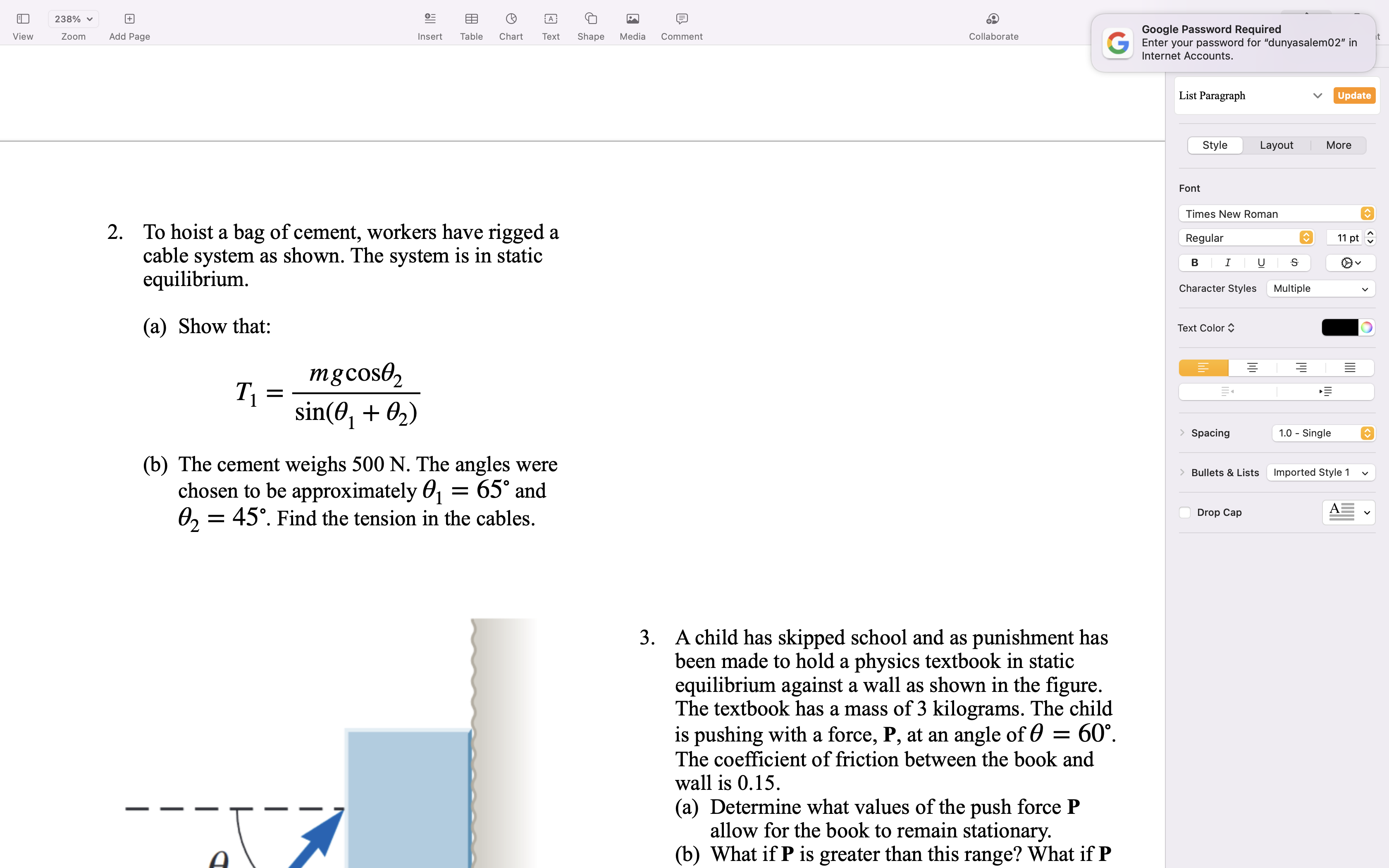
Task: Open the Chart toolbar option
Action: pyautogui.click(x=510, y=26)
